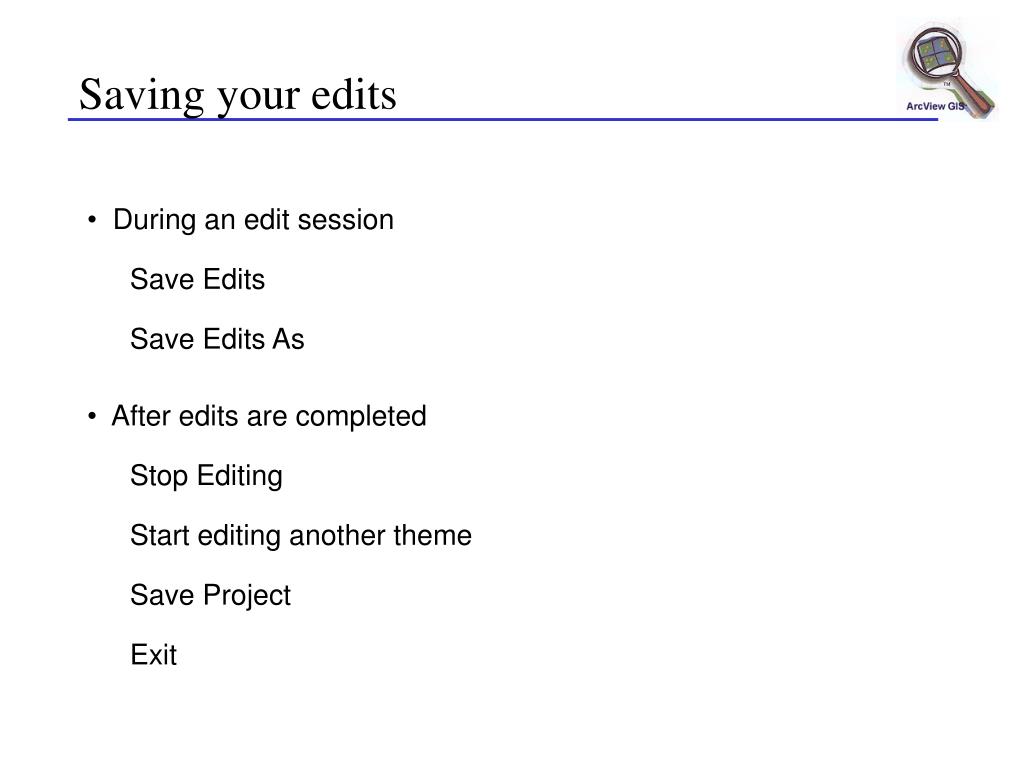The width and height of the screenshot is (1024, 768).
Task: Select the Start editing another theme text
Action: click(300, 536)
